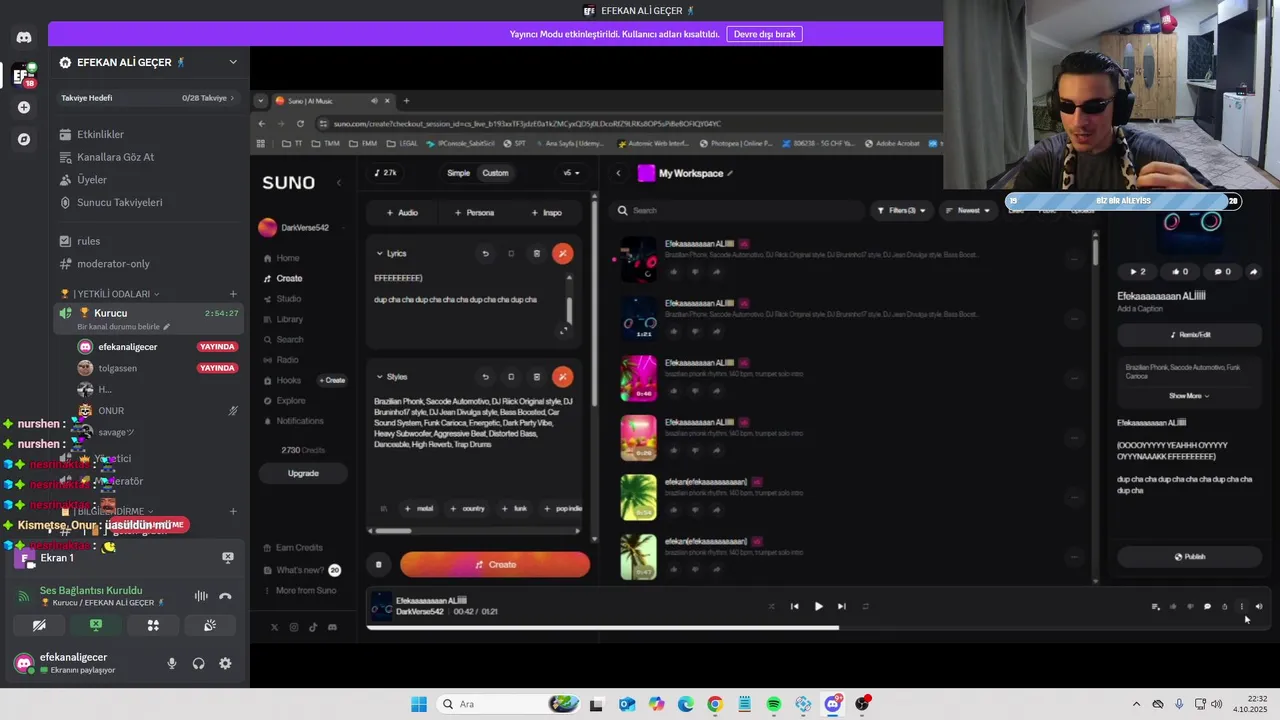Stop screen sharing green button
This screenshot has height=720, width=1280.
coord(96,625)
